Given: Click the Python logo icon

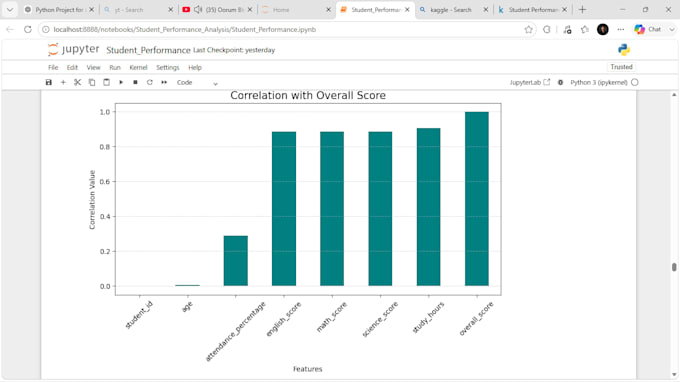Looking at the screenshot, I should coord(624,50).
